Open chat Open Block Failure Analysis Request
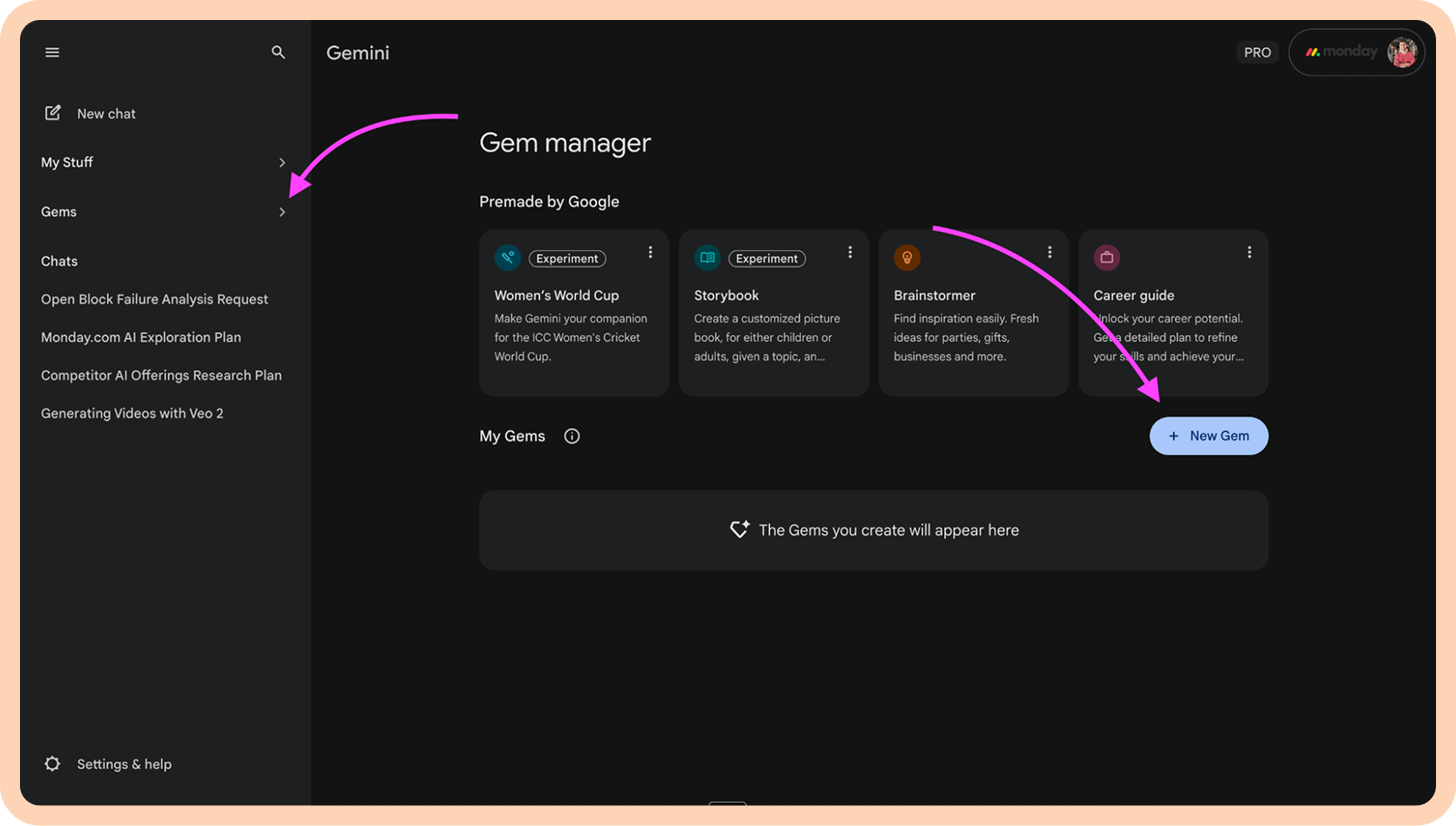 [155, 299]
